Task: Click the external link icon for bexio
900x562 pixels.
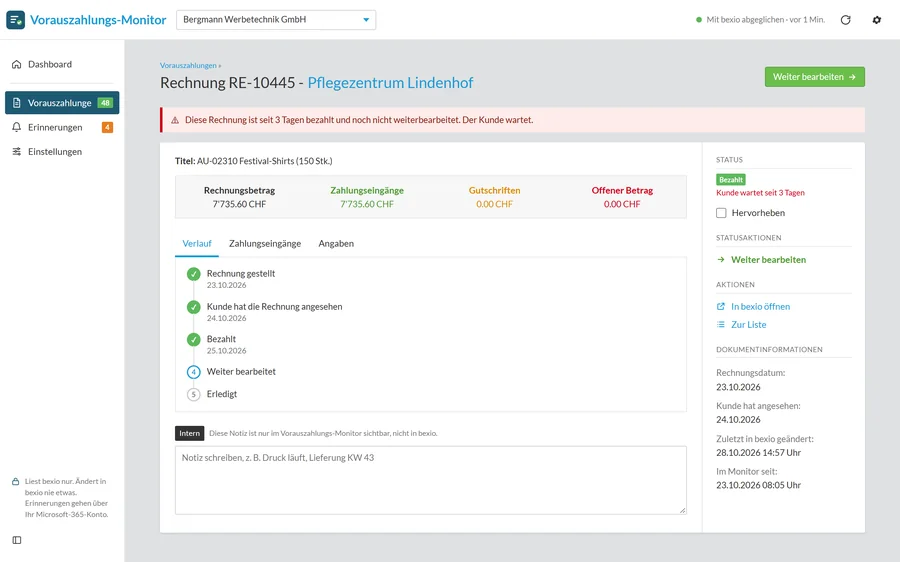Action: click(721, 307)
